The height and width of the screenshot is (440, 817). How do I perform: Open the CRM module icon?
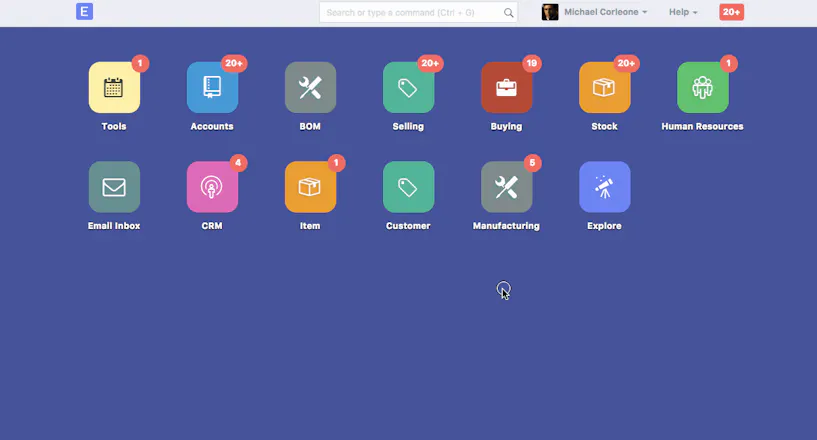click(x=212, y=187)
